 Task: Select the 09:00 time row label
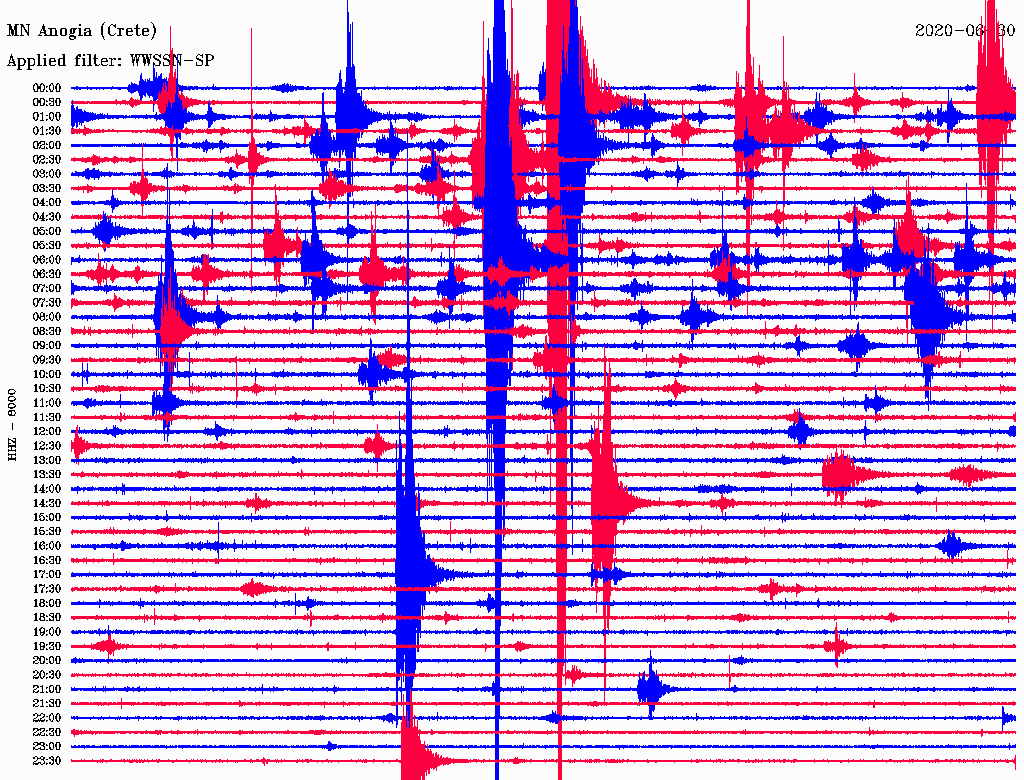point(47,346)
